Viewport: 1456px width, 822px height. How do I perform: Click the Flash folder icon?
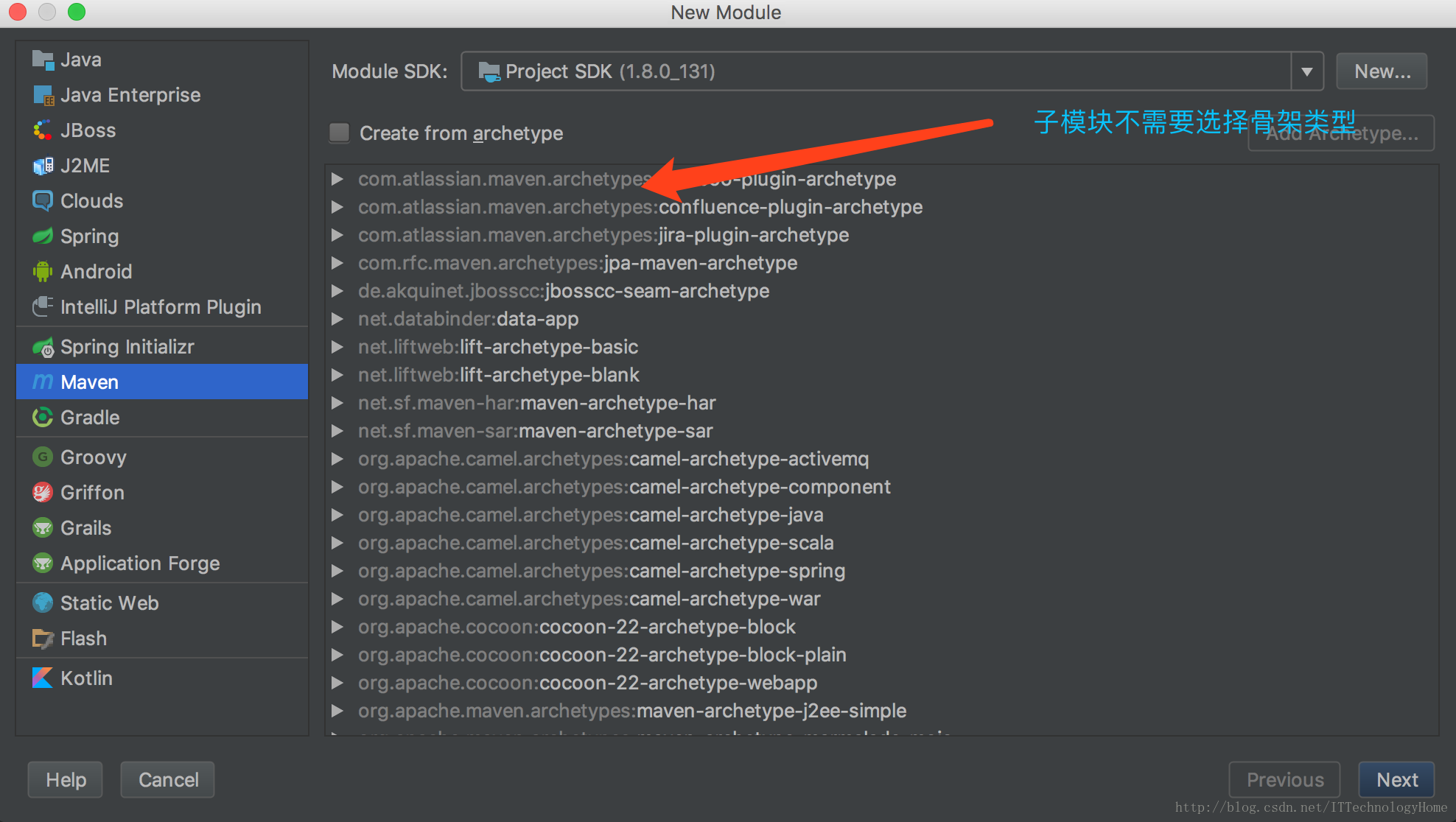point(43,639)
